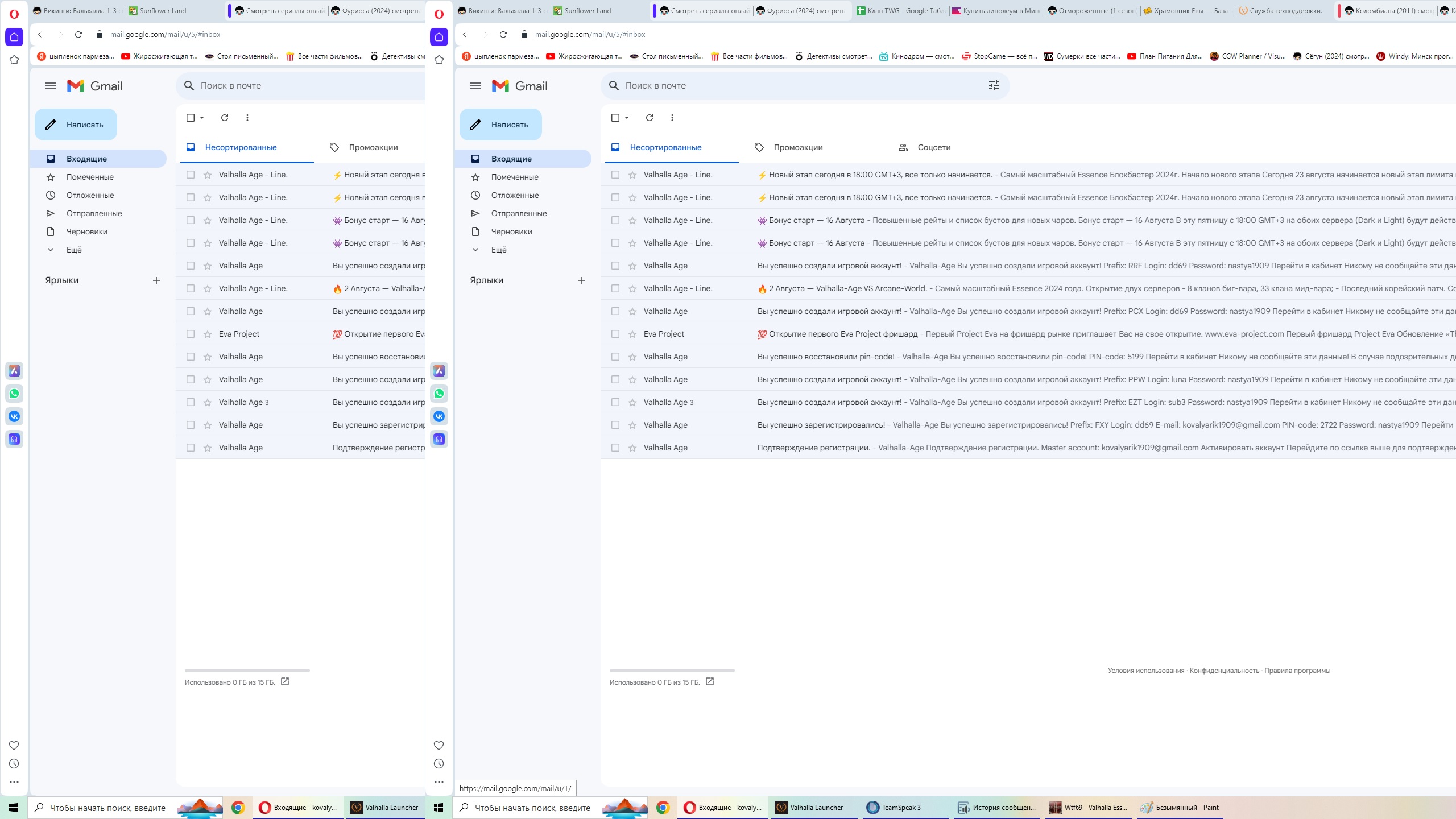Refresh the mail list in right Gmail window
This screenshot has height=819, width=1456.
pyautogui.click(x=649, y=118)
